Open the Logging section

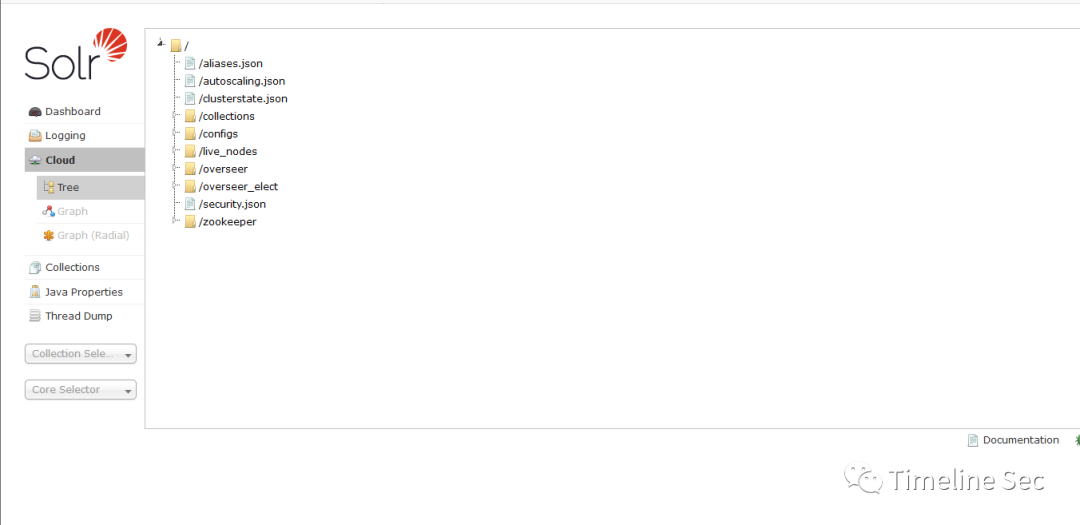point(65,136)
